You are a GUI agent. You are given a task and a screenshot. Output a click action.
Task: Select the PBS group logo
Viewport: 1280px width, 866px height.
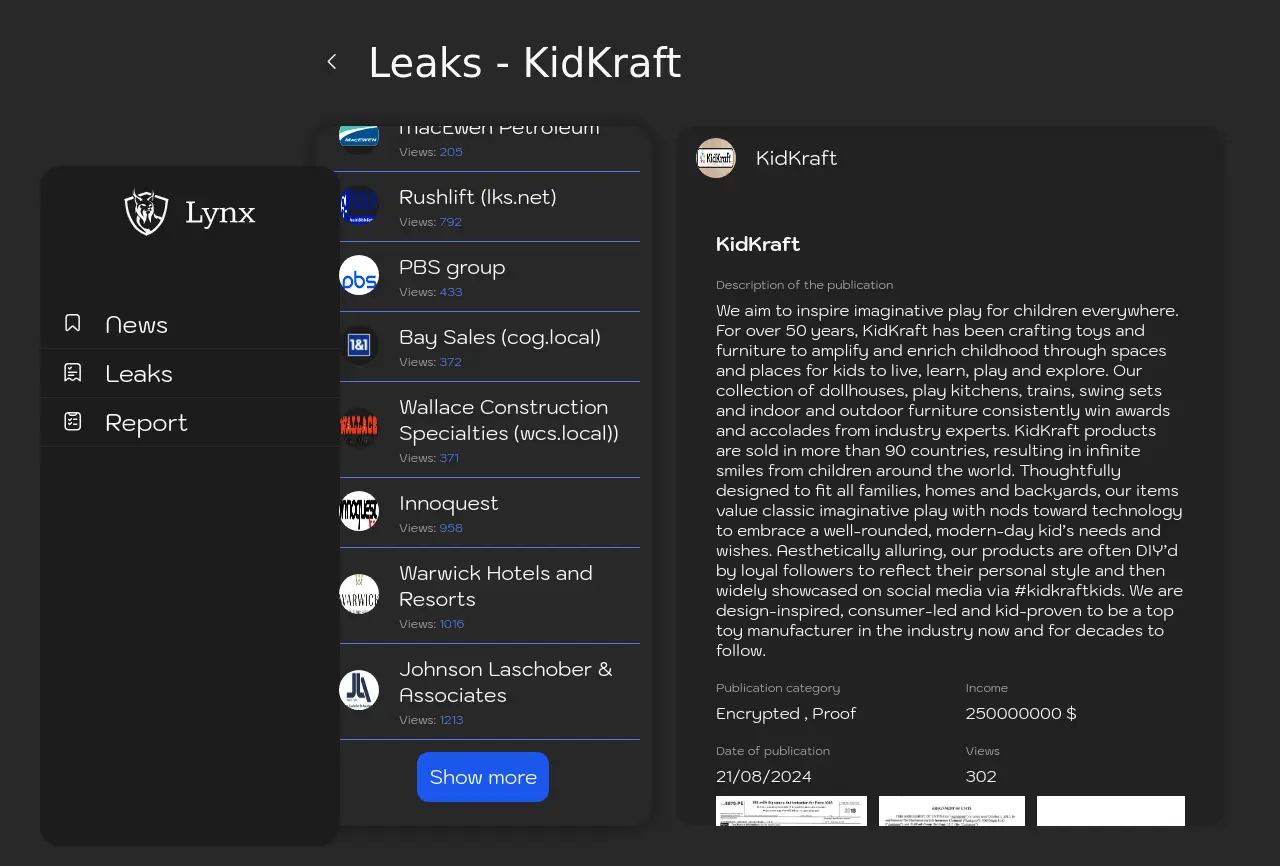point(359,276)
